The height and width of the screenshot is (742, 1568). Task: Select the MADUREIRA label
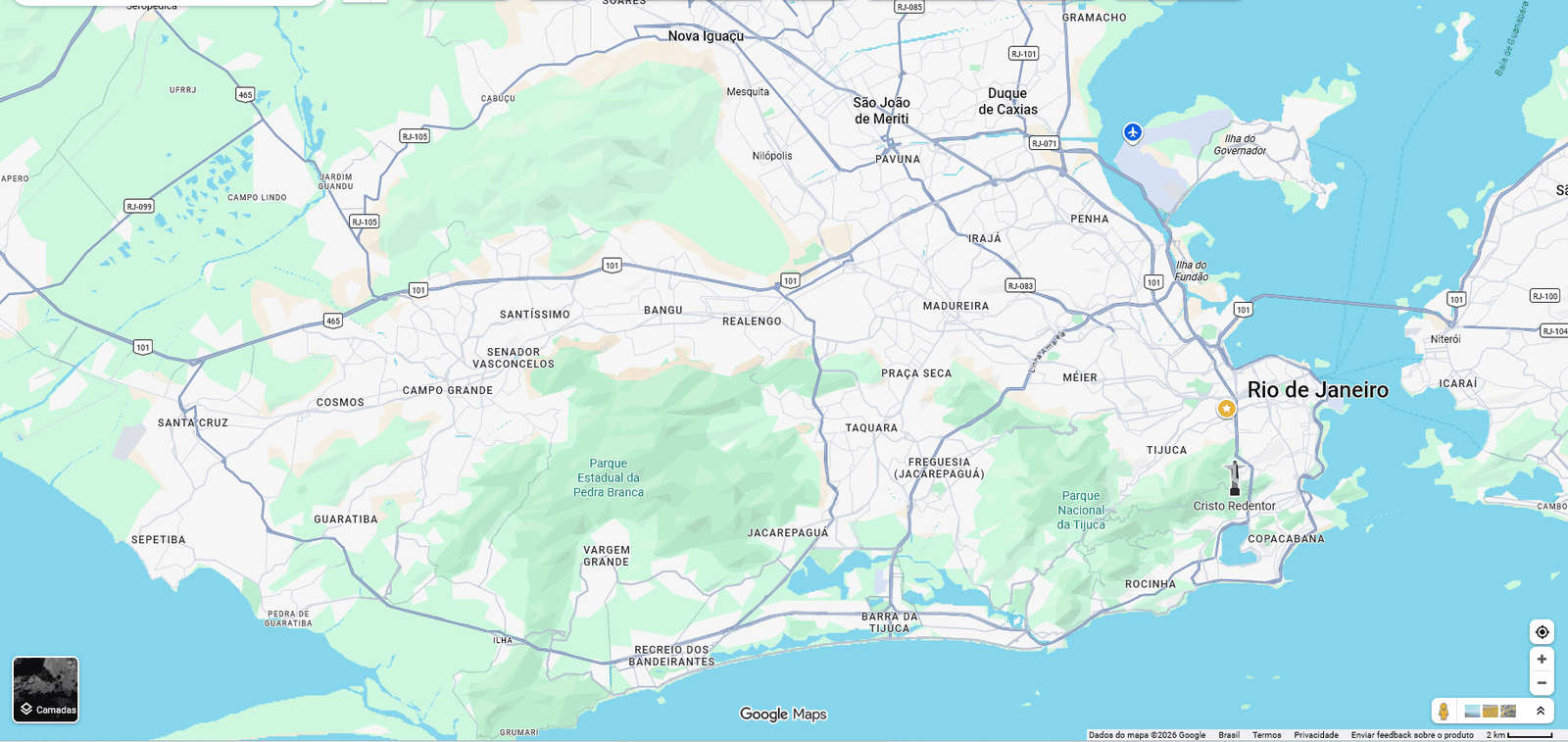pyautogui.click(x=955, y=306)
